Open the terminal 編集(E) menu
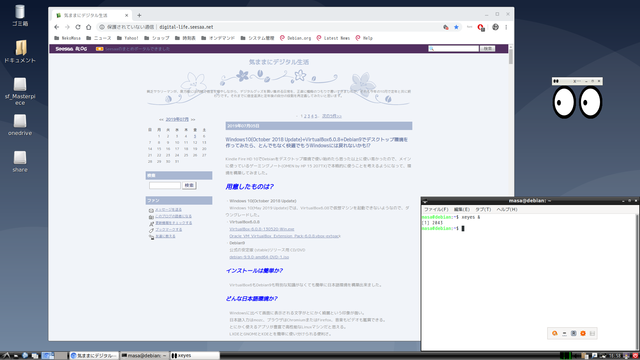Image resolution: width=640 pixels, height=360 pixels. click(x=462, y=209)
